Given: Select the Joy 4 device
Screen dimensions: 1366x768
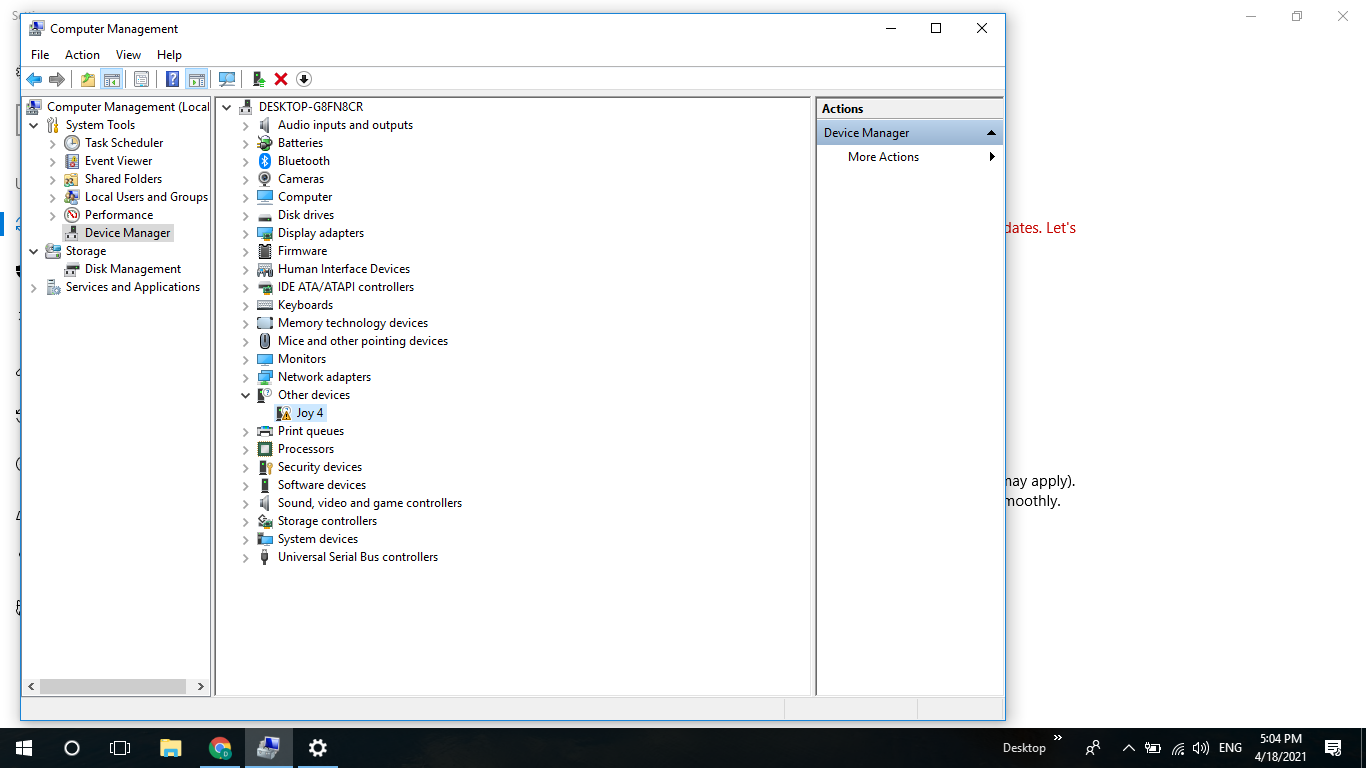Looking at the screenshot, I should [309, 413].
